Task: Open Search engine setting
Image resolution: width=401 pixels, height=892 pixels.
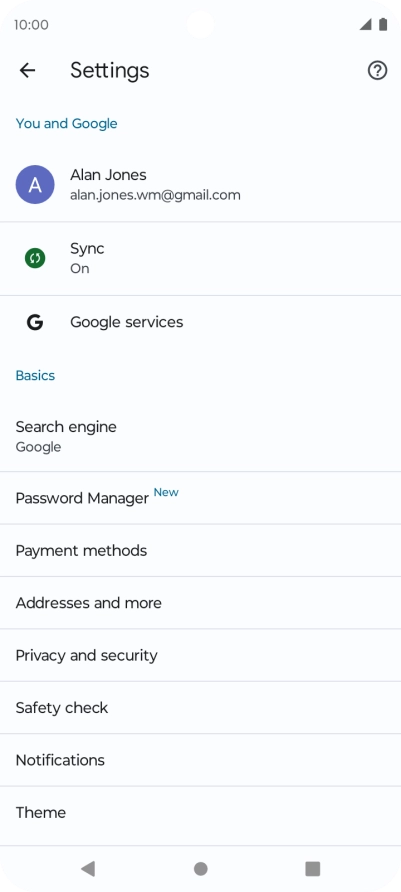Action: tap(200, 436)
